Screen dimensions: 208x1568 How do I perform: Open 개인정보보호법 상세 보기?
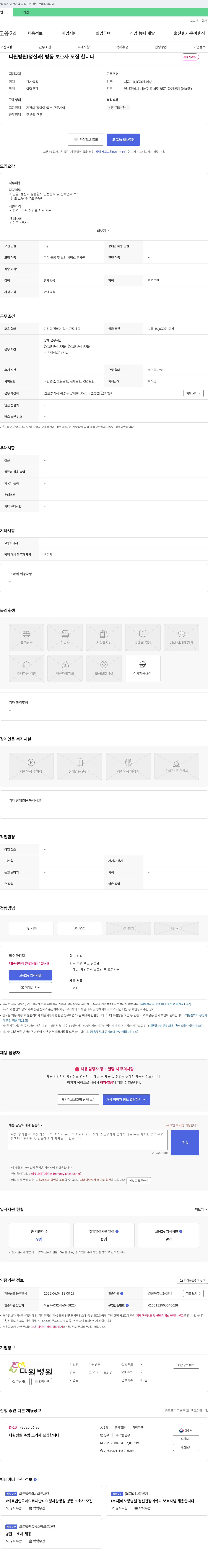pyautogui.click(x=79, y=1099)
